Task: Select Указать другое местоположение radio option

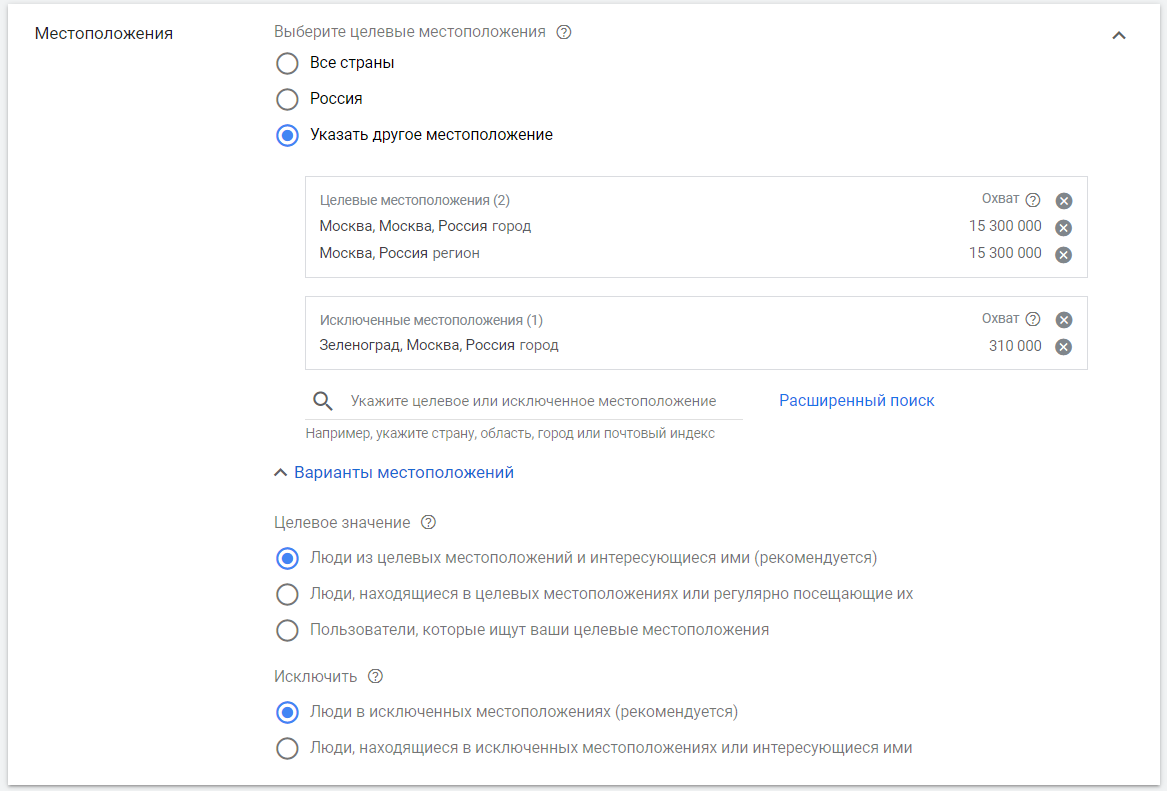Action: [287, 135]
